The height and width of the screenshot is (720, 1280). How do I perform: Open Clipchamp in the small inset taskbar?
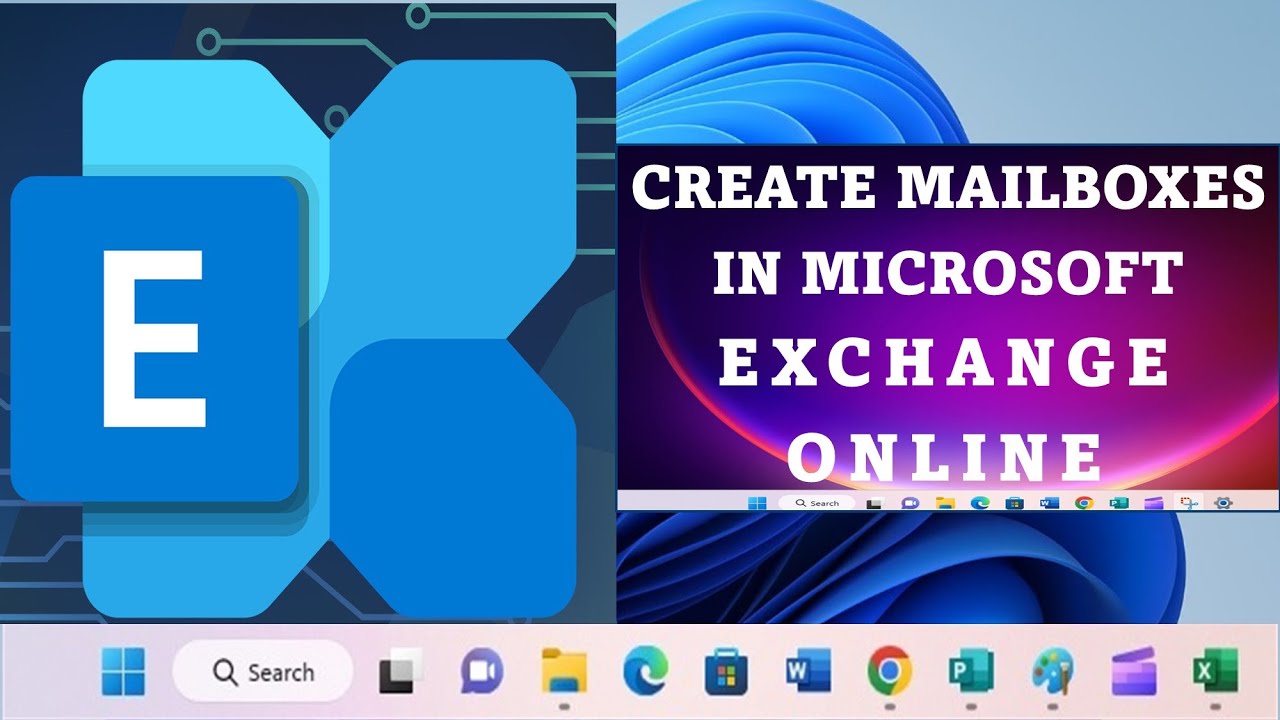[x=1154, y=503]
